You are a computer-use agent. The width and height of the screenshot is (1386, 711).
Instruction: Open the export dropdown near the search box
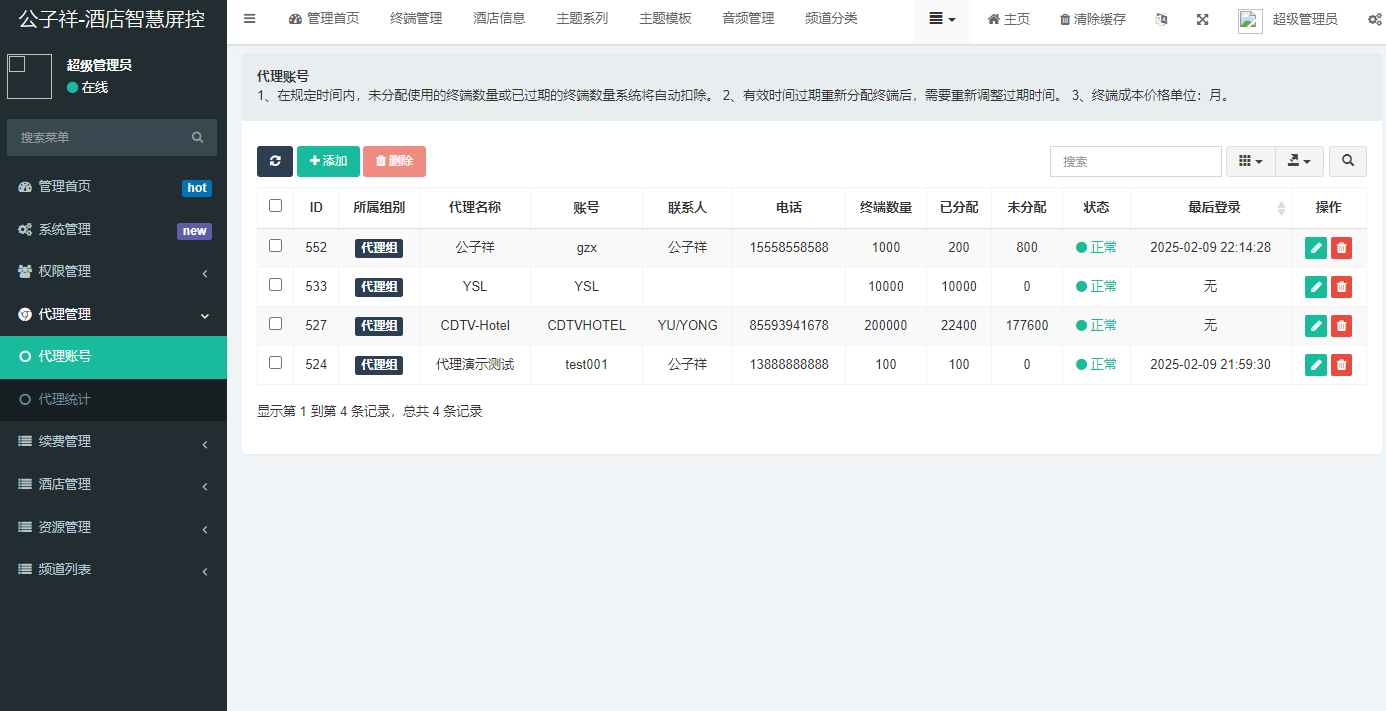click(x=1299, y=161)
